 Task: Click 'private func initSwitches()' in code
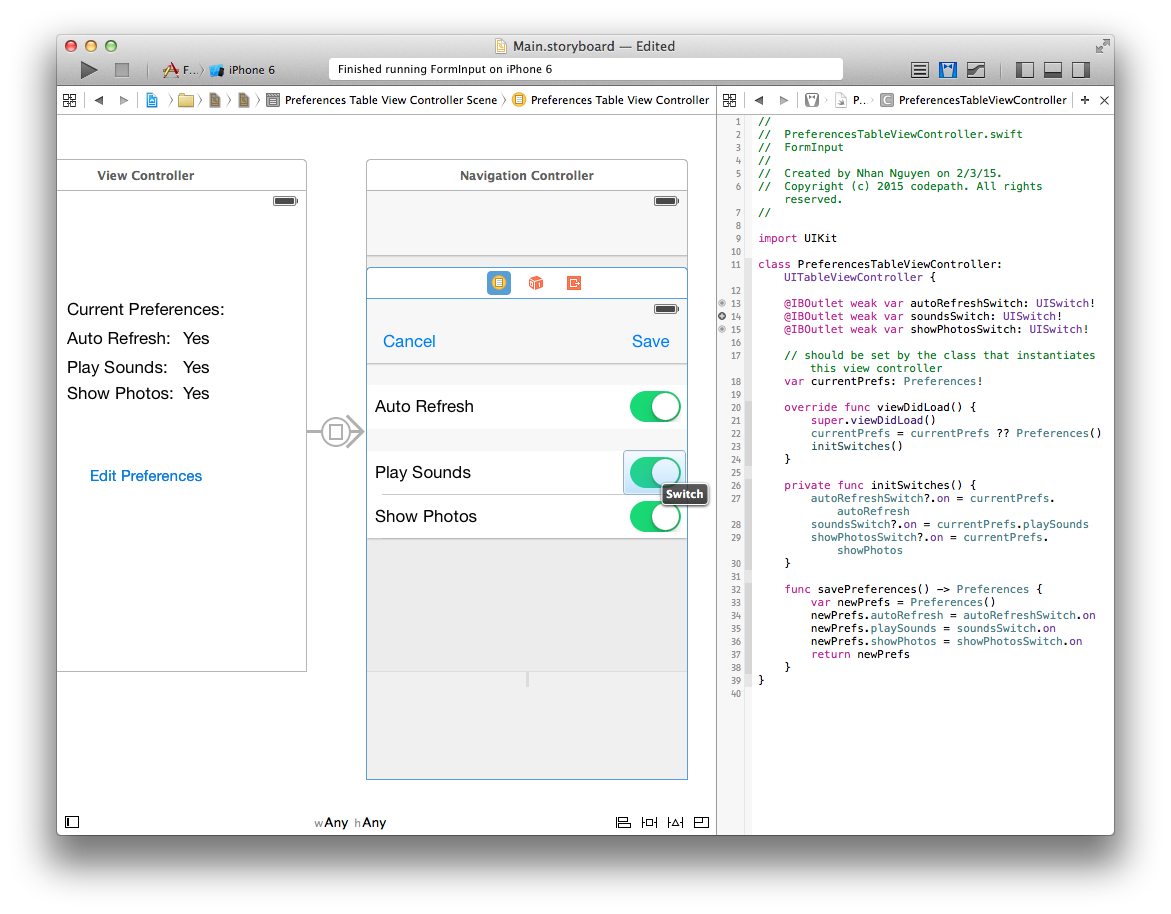pos(874,485)
